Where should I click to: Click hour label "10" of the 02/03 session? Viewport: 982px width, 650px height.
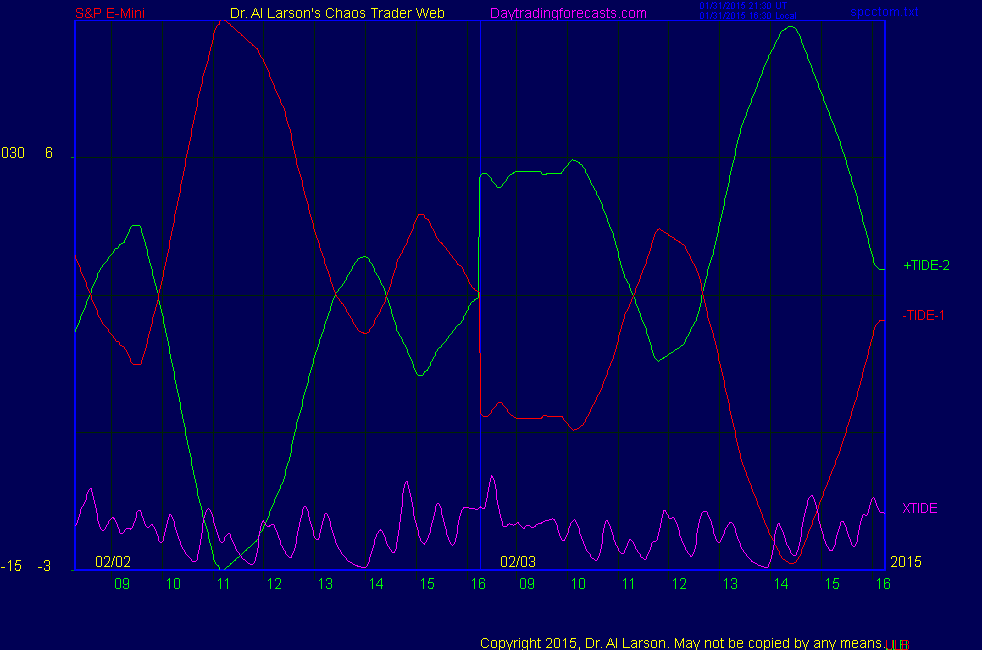578,584
